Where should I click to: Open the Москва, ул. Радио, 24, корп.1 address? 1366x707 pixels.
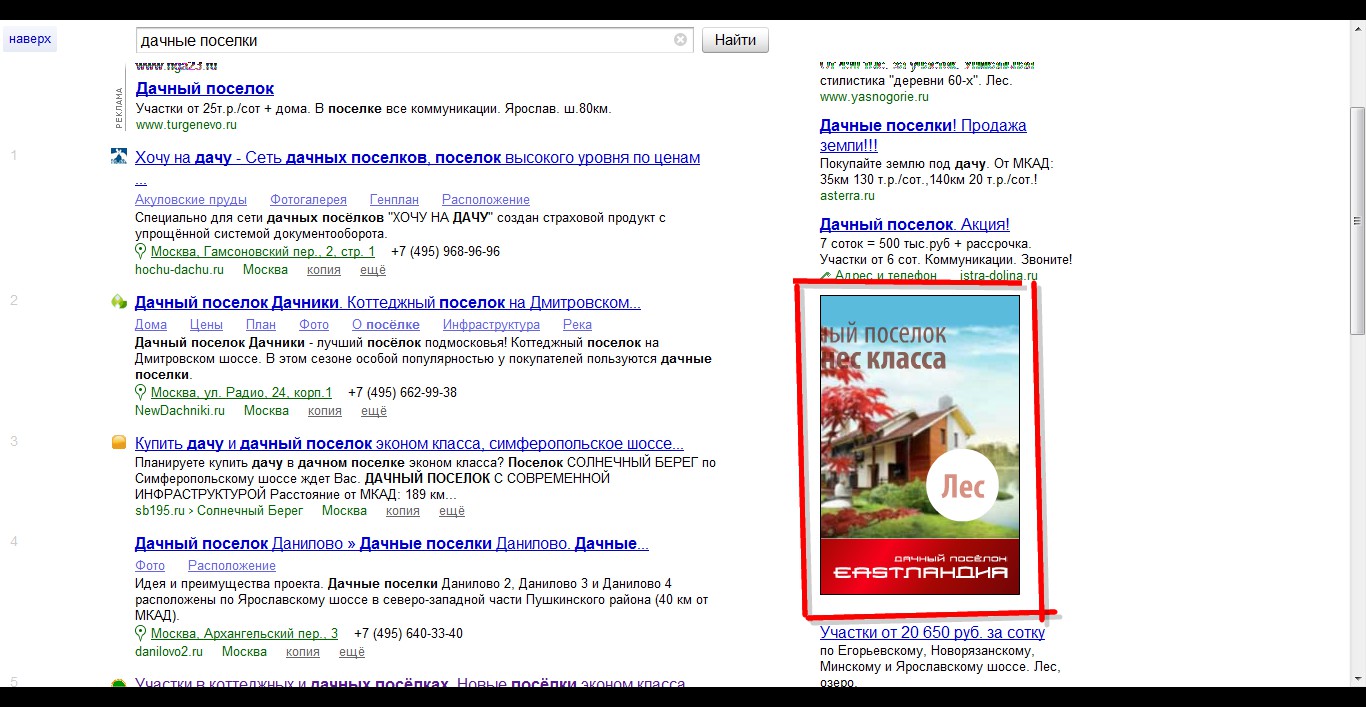click(x=241, y=393)
